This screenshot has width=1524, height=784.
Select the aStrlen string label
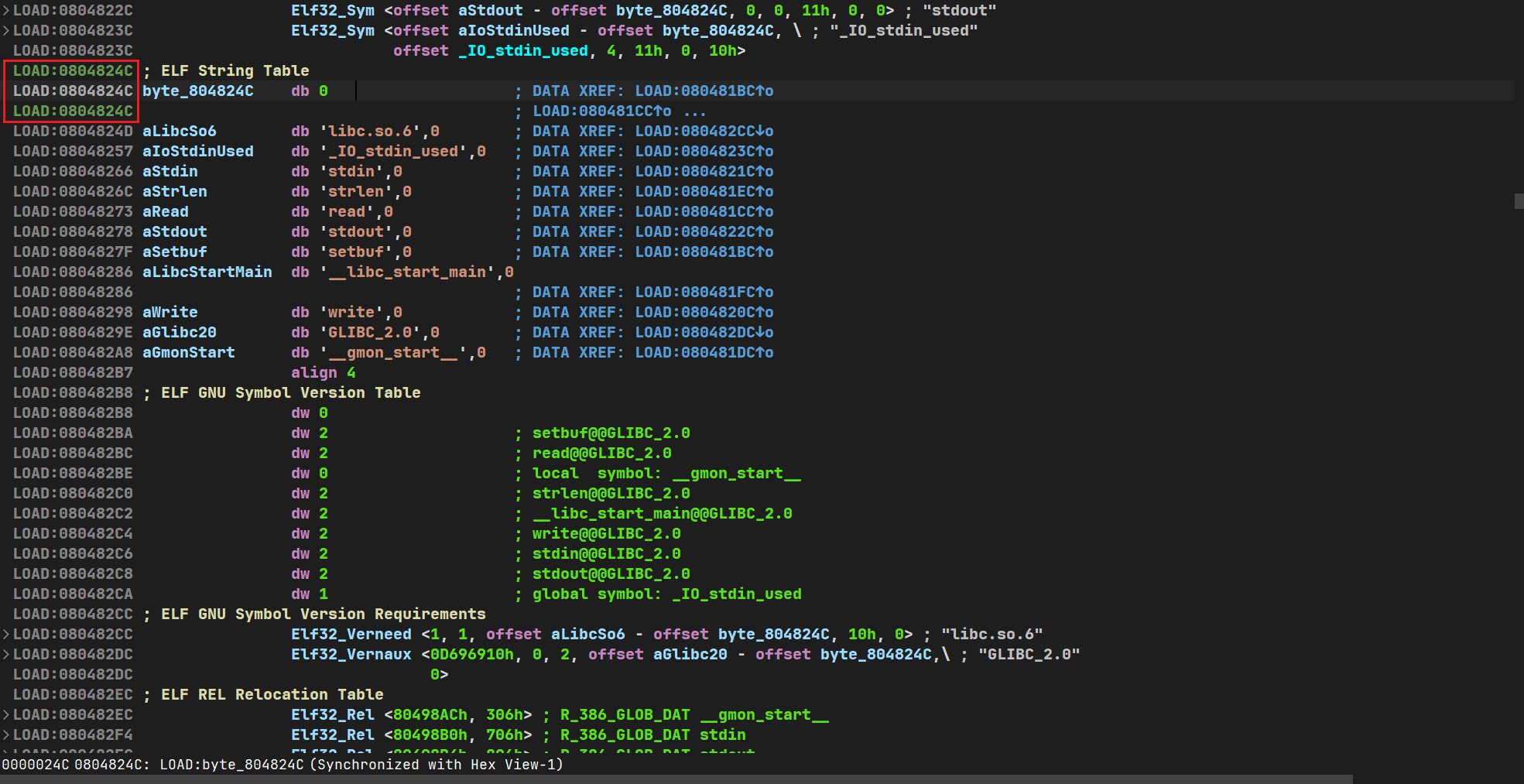click(x=174, y=192)
